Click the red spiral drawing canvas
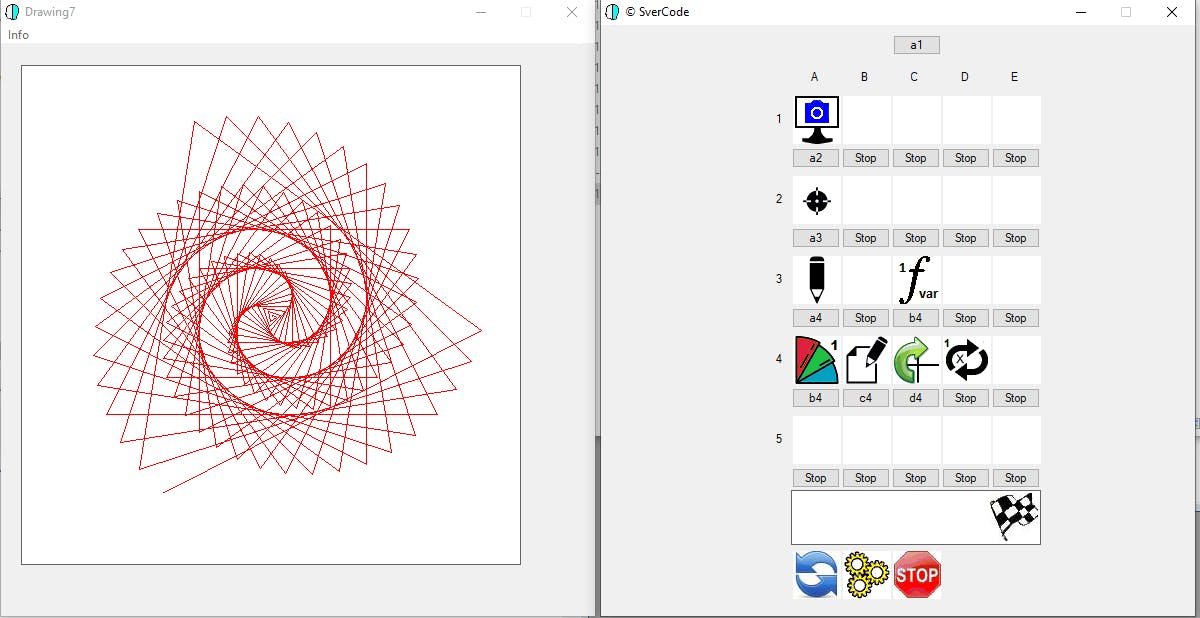 (271, 315)
